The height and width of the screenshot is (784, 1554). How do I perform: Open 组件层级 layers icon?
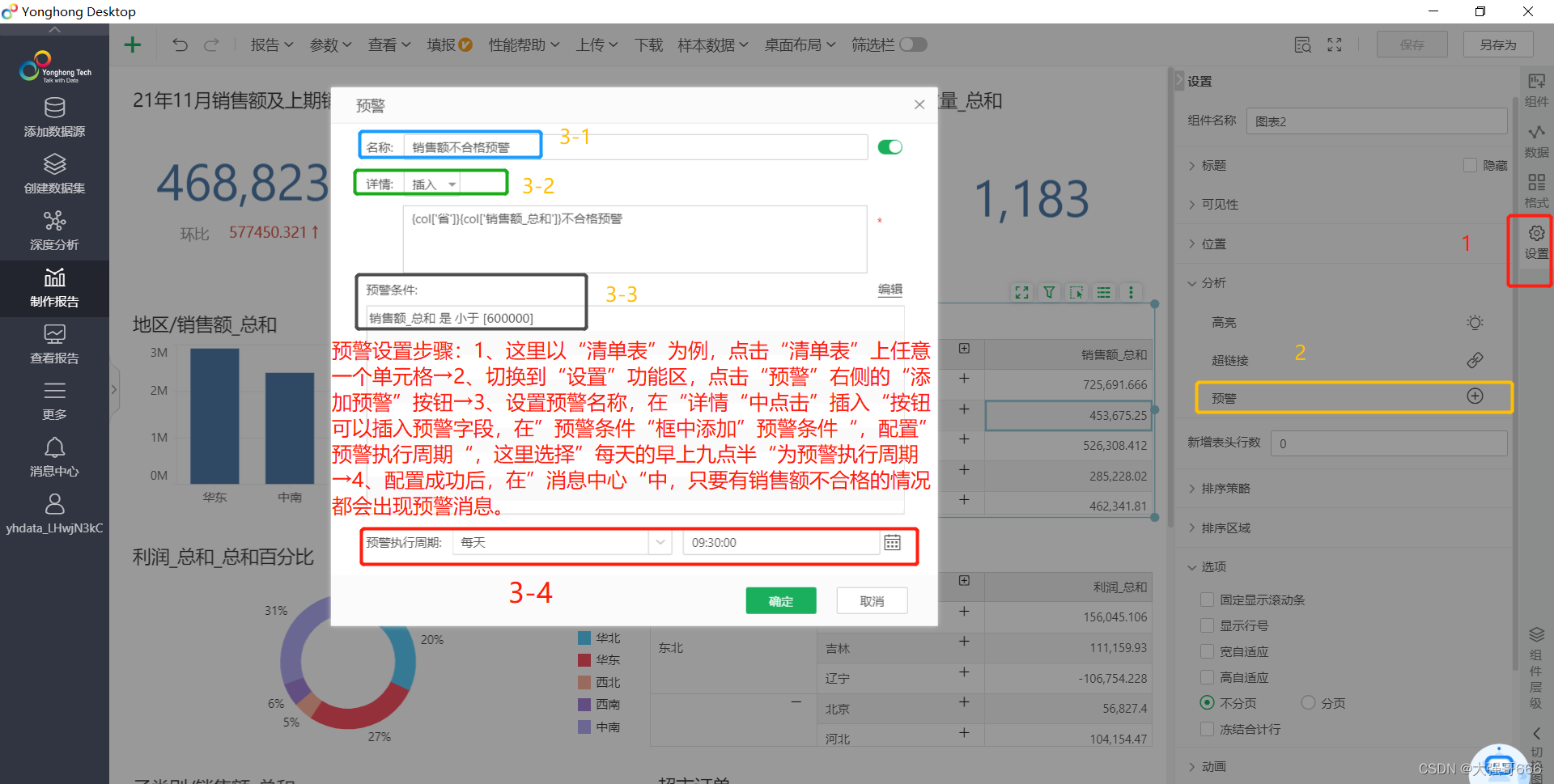[x=1536, y=634]
